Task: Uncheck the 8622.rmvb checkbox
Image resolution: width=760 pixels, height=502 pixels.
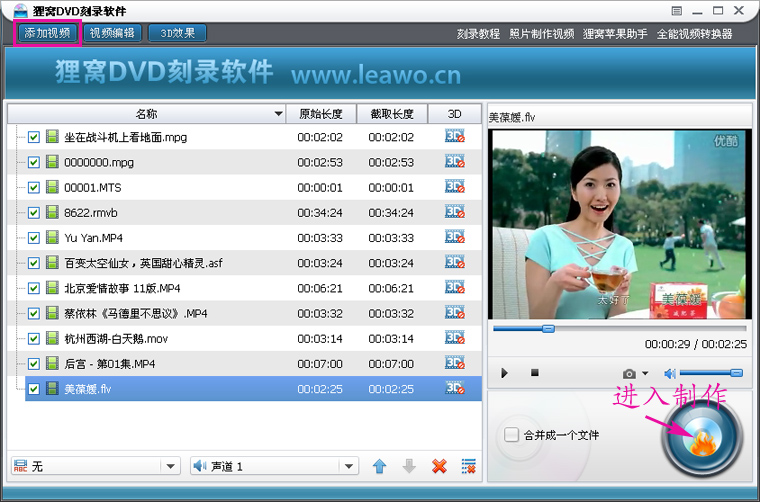Action: [33, 213]
